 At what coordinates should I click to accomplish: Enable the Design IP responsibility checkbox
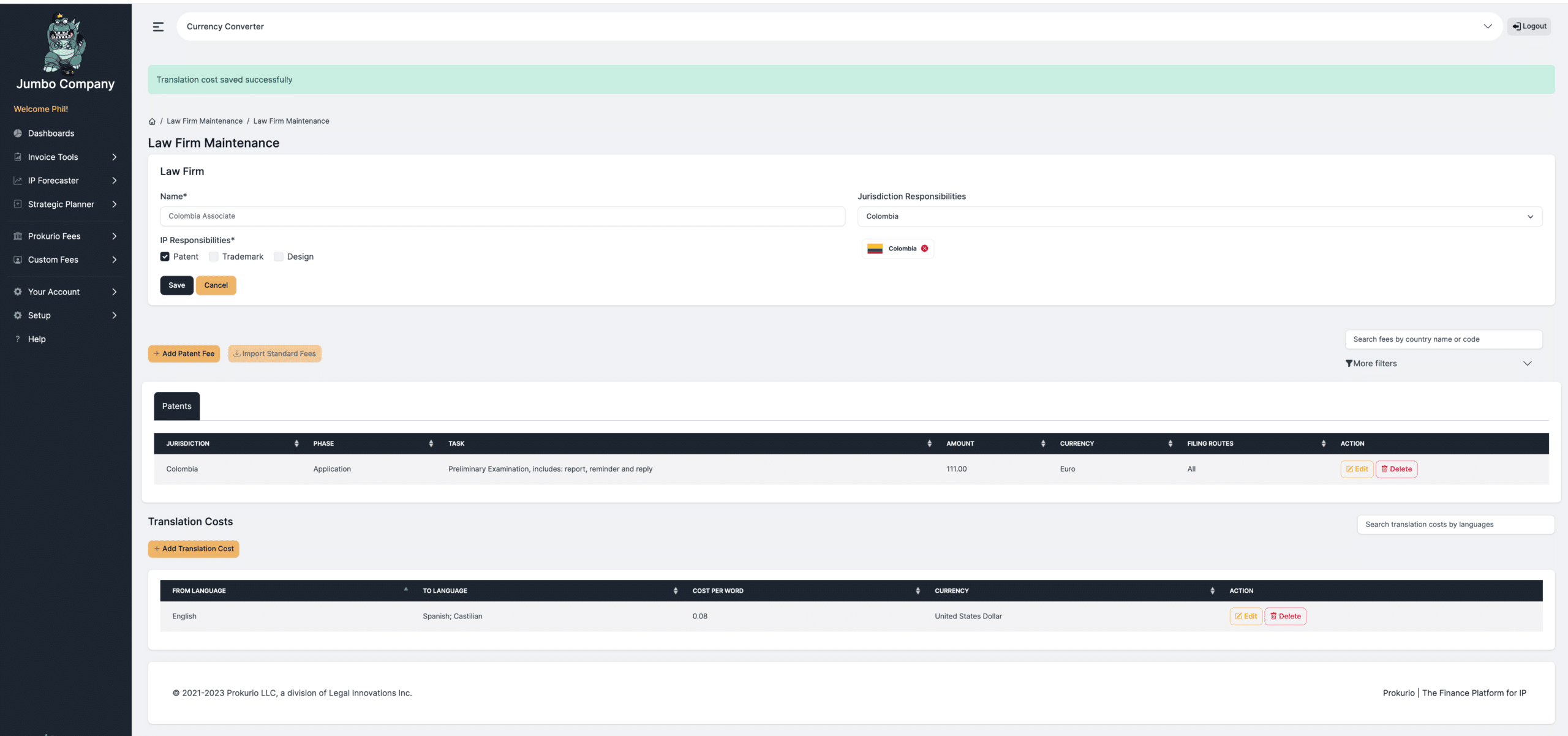pyautogui.click(x=278, y=257)
